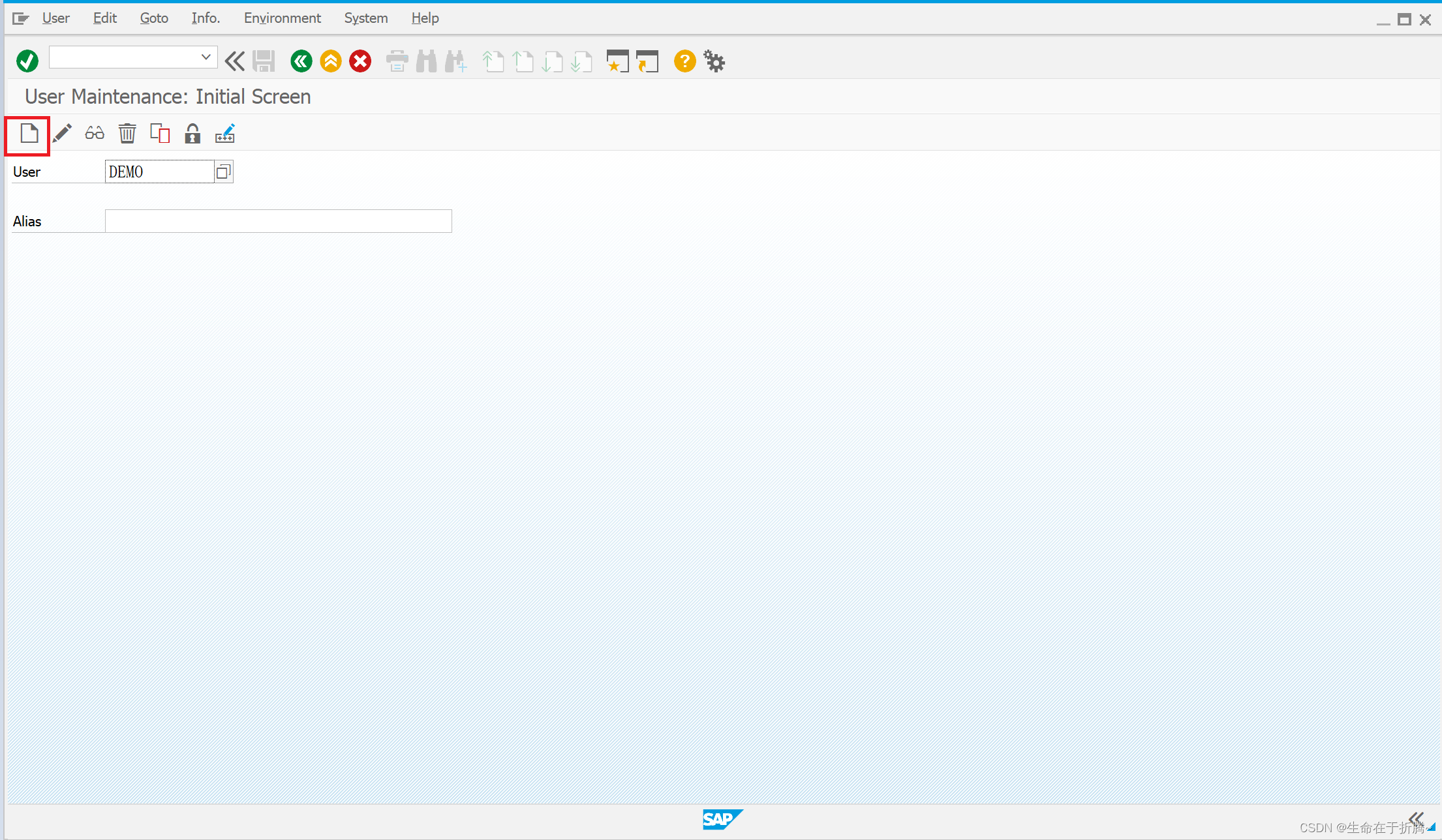The height and width of the screenshot is (840, 1442).
Task: Open the Environment menu
Action: click(x=282, y=18)
